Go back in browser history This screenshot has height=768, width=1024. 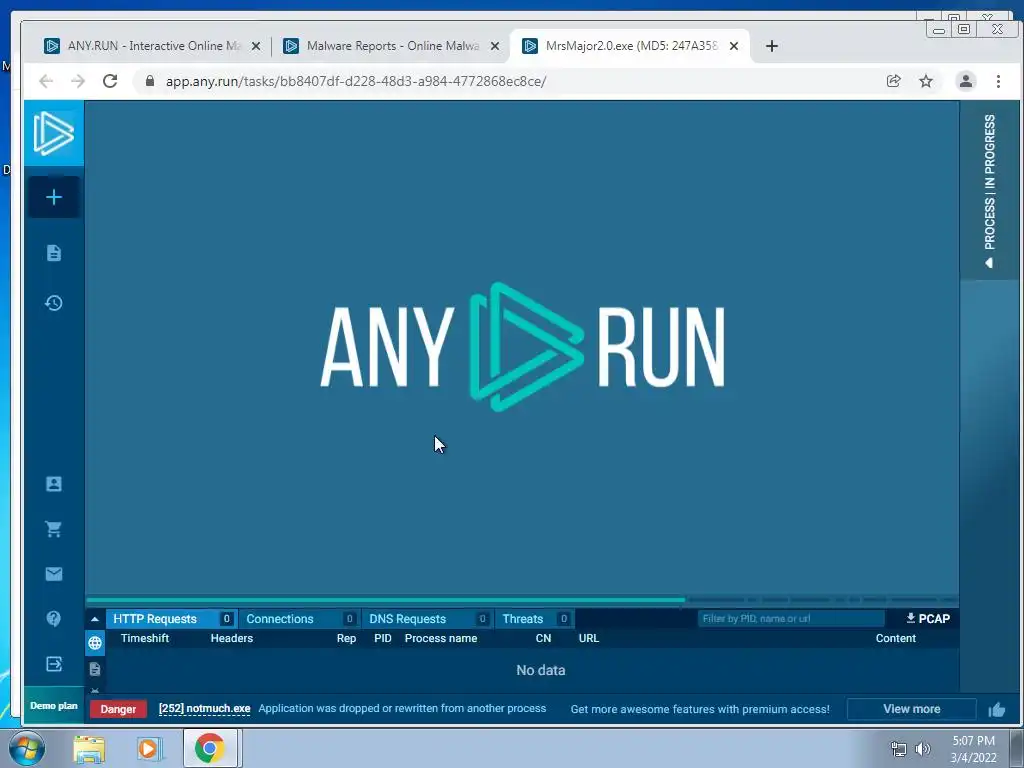click(46, 81)
